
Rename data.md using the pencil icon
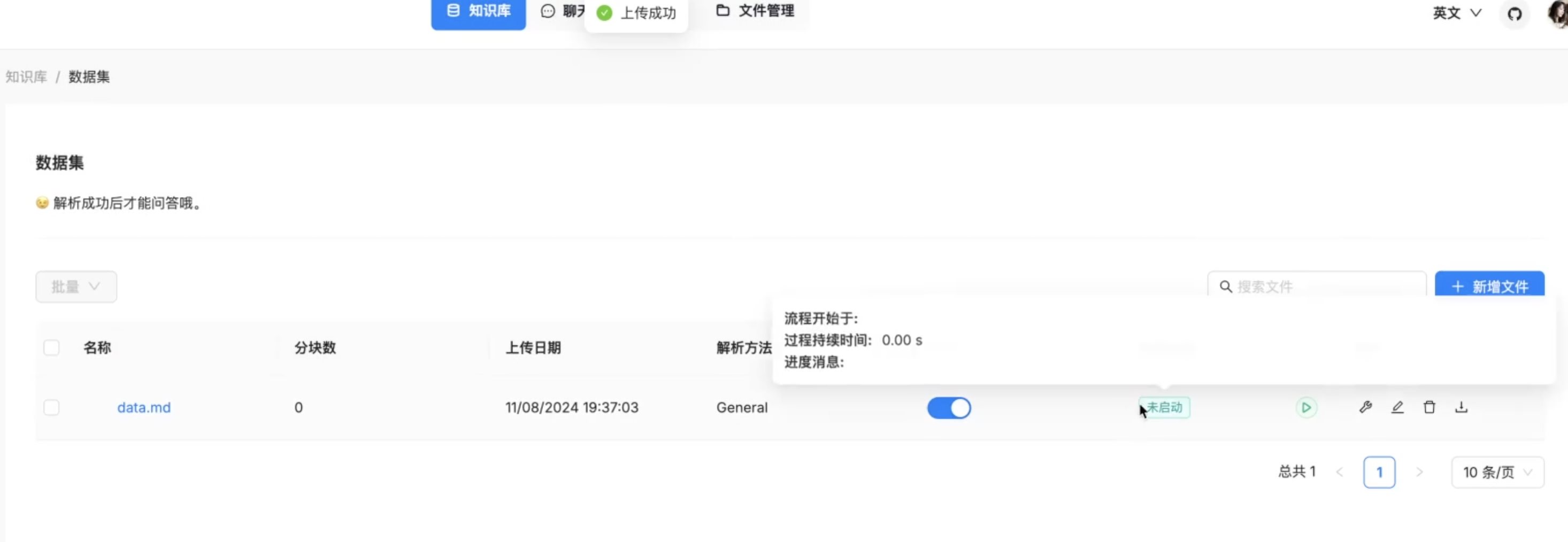tap(1397, 407)
